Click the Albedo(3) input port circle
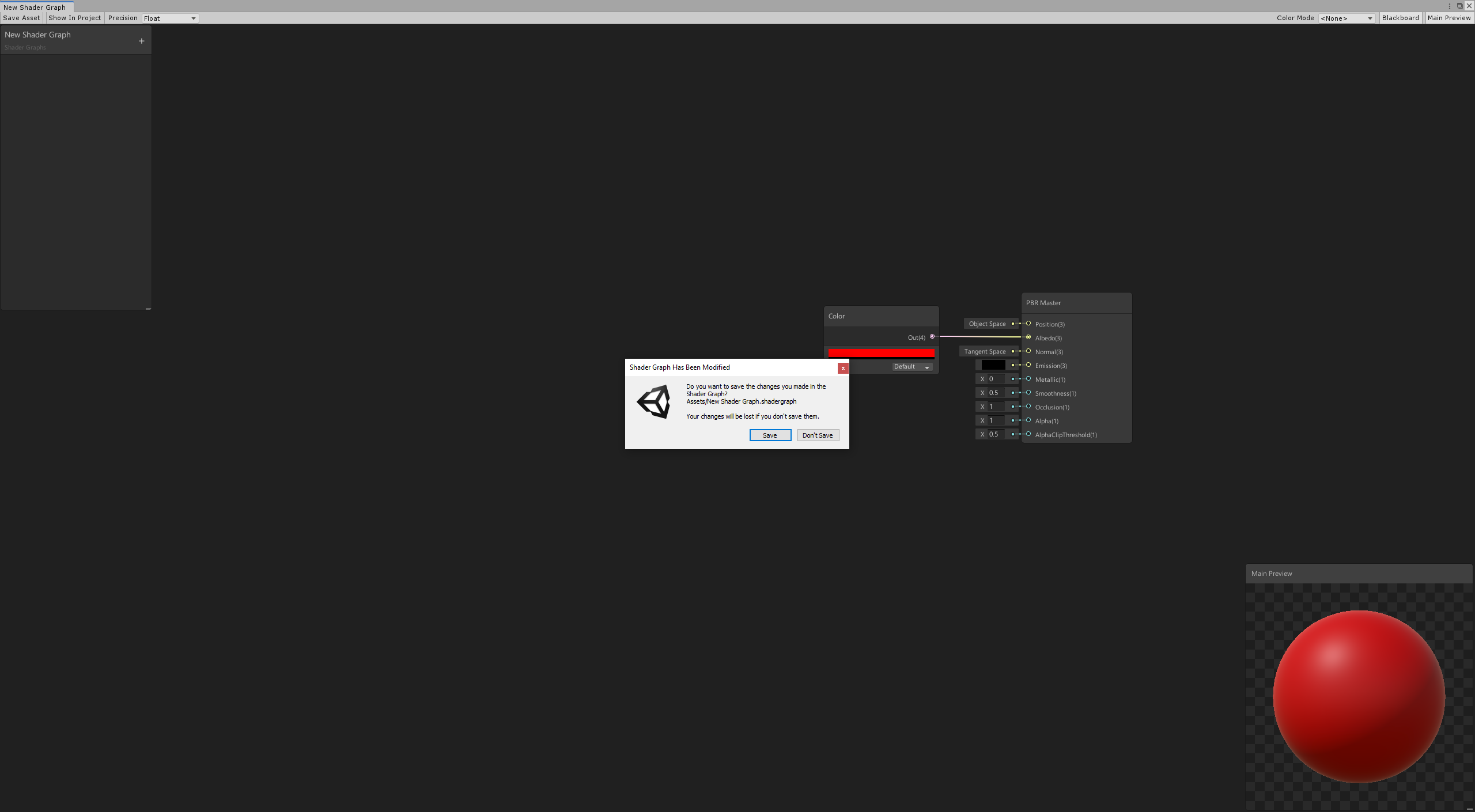The width and height of the screenshot is (1475, 812). 1028,337
